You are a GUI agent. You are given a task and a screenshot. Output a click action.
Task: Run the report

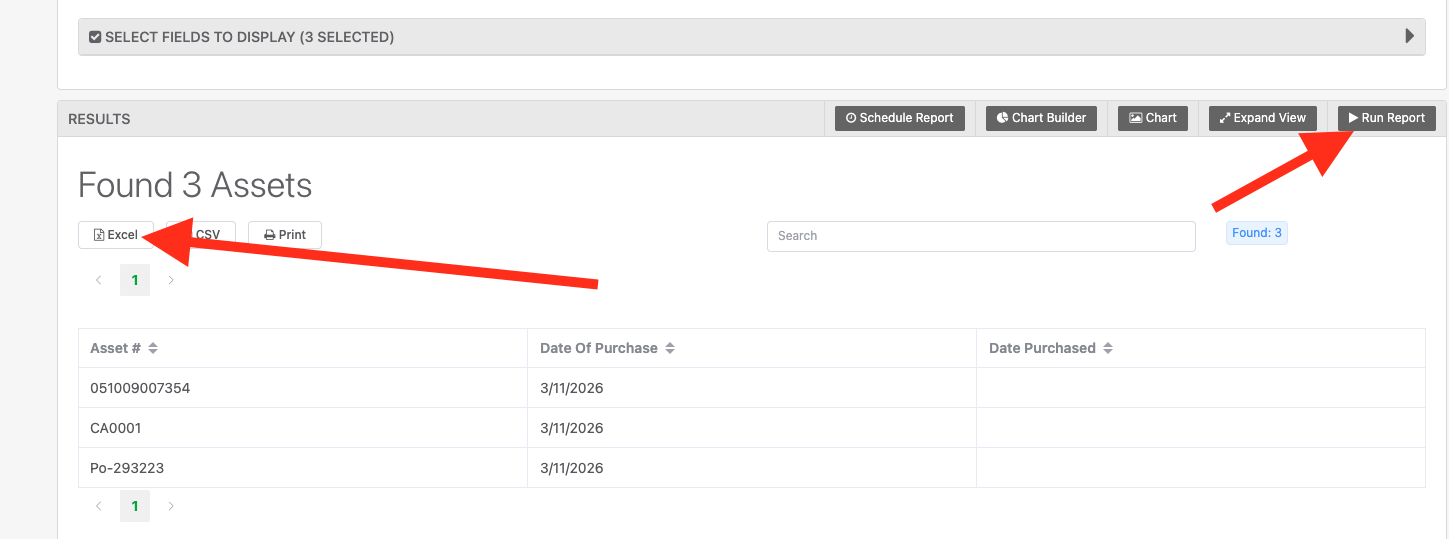pyautogui.click(x=1386, y=118)
